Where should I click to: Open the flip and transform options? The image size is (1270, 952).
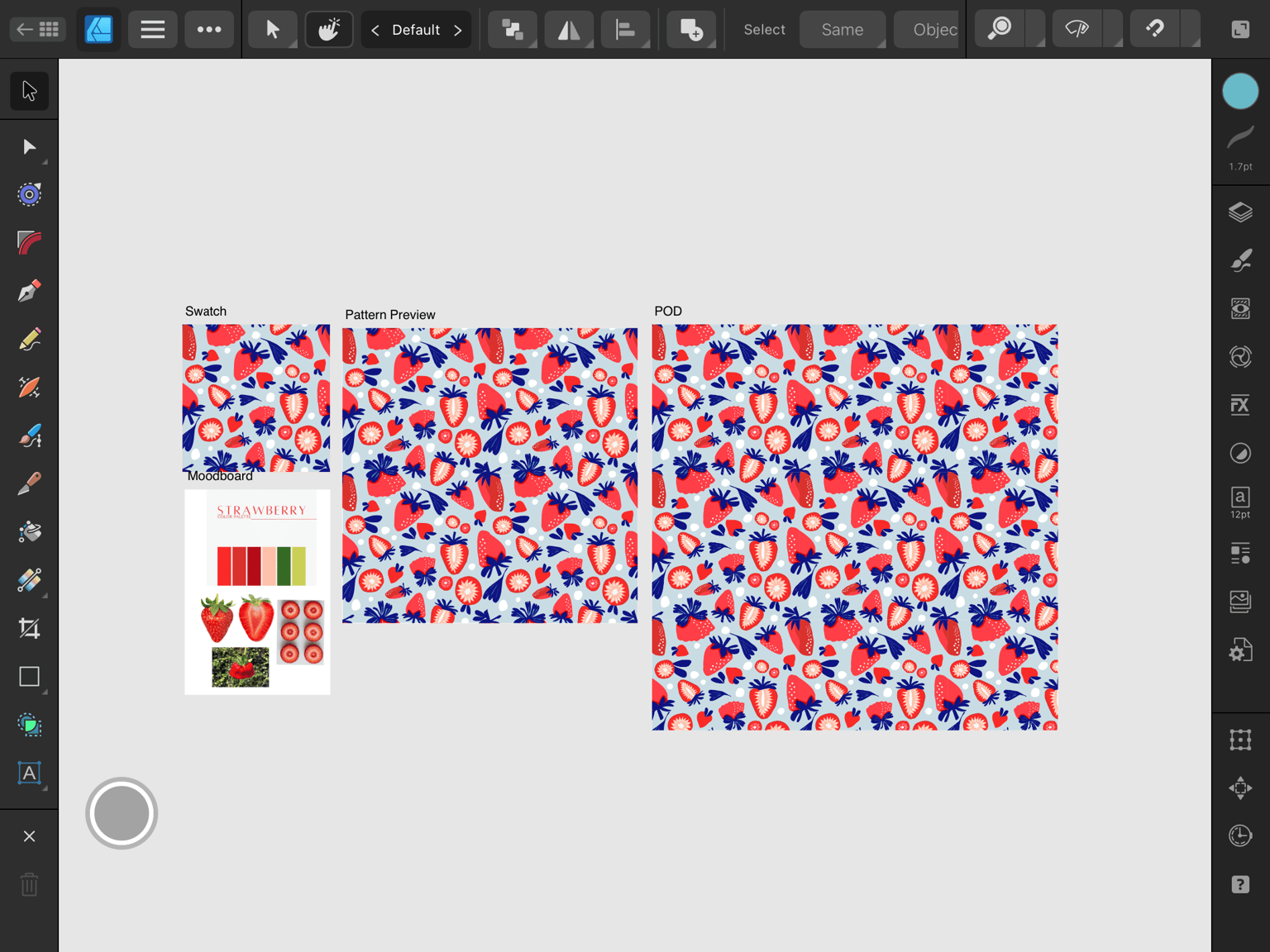point(569,30)
